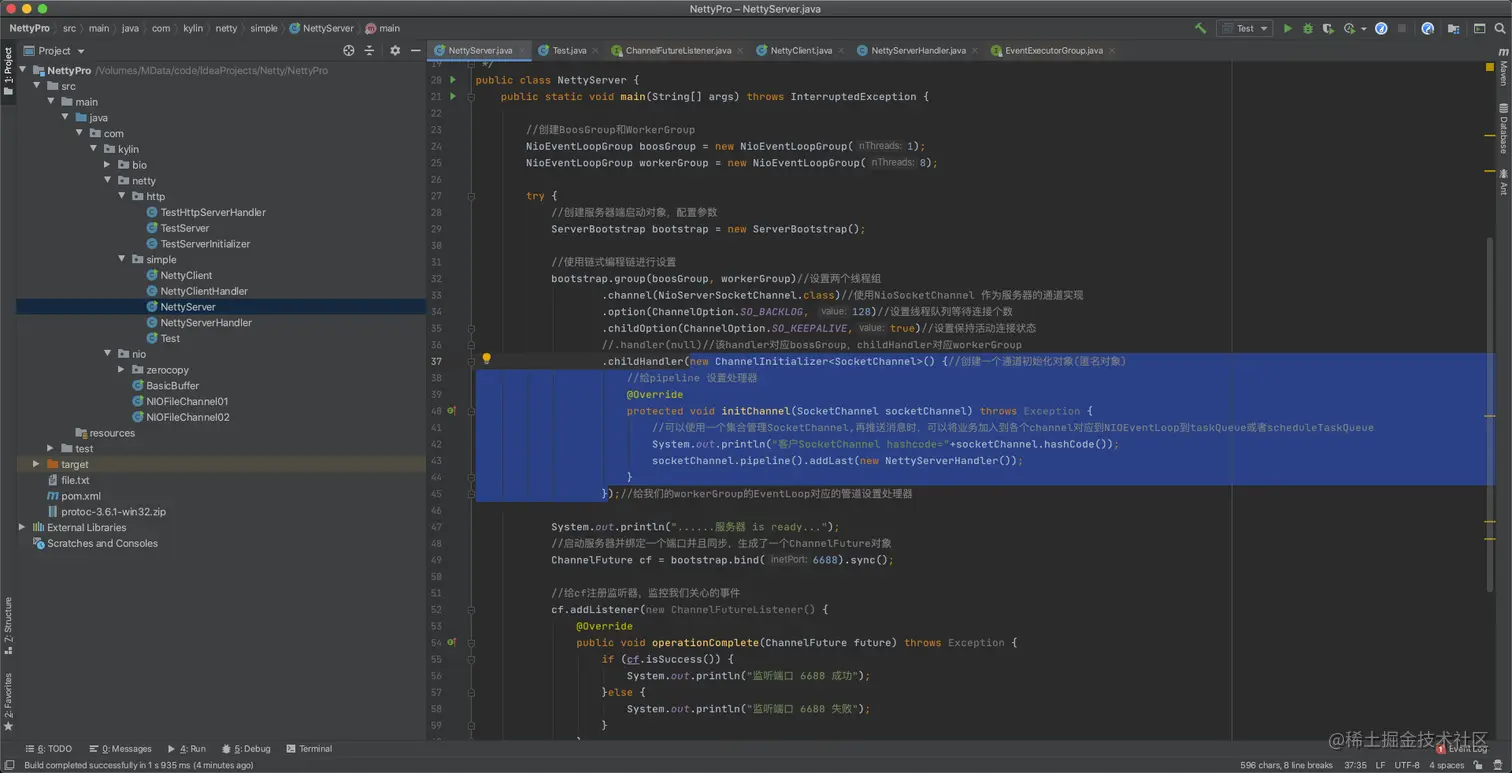1512x773 pixels.
Task: Collapse the main folder in tree
Action: [51, 102]
